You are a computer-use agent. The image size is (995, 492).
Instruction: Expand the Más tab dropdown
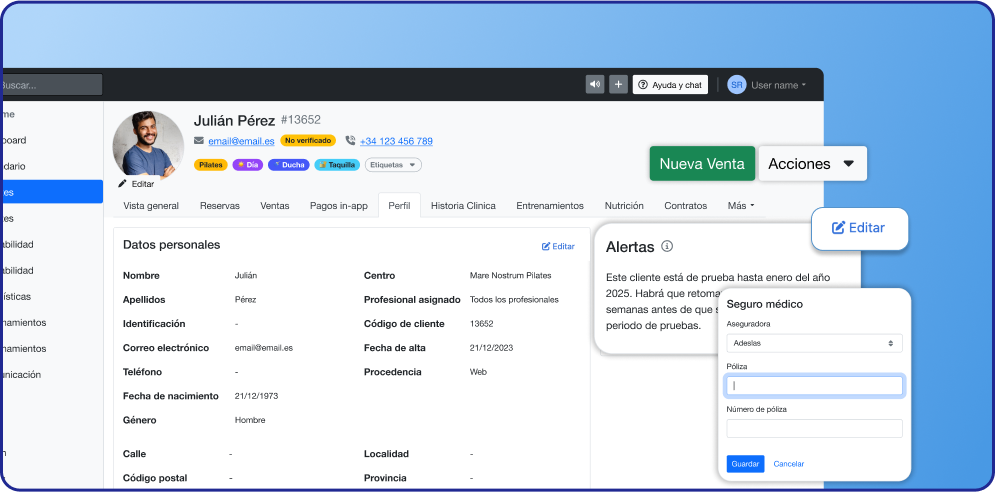pos(741,206)
